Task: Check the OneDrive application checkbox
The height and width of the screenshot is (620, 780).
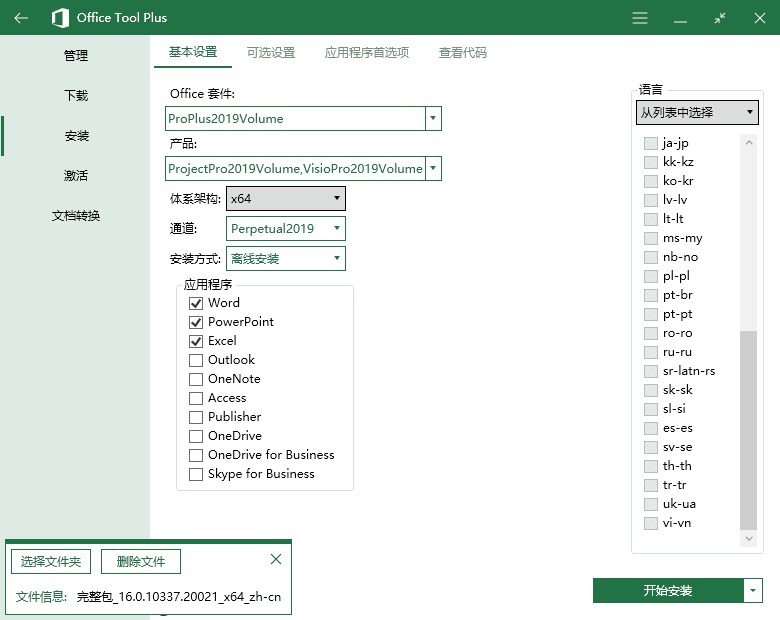Action: [x=196, y=436]
